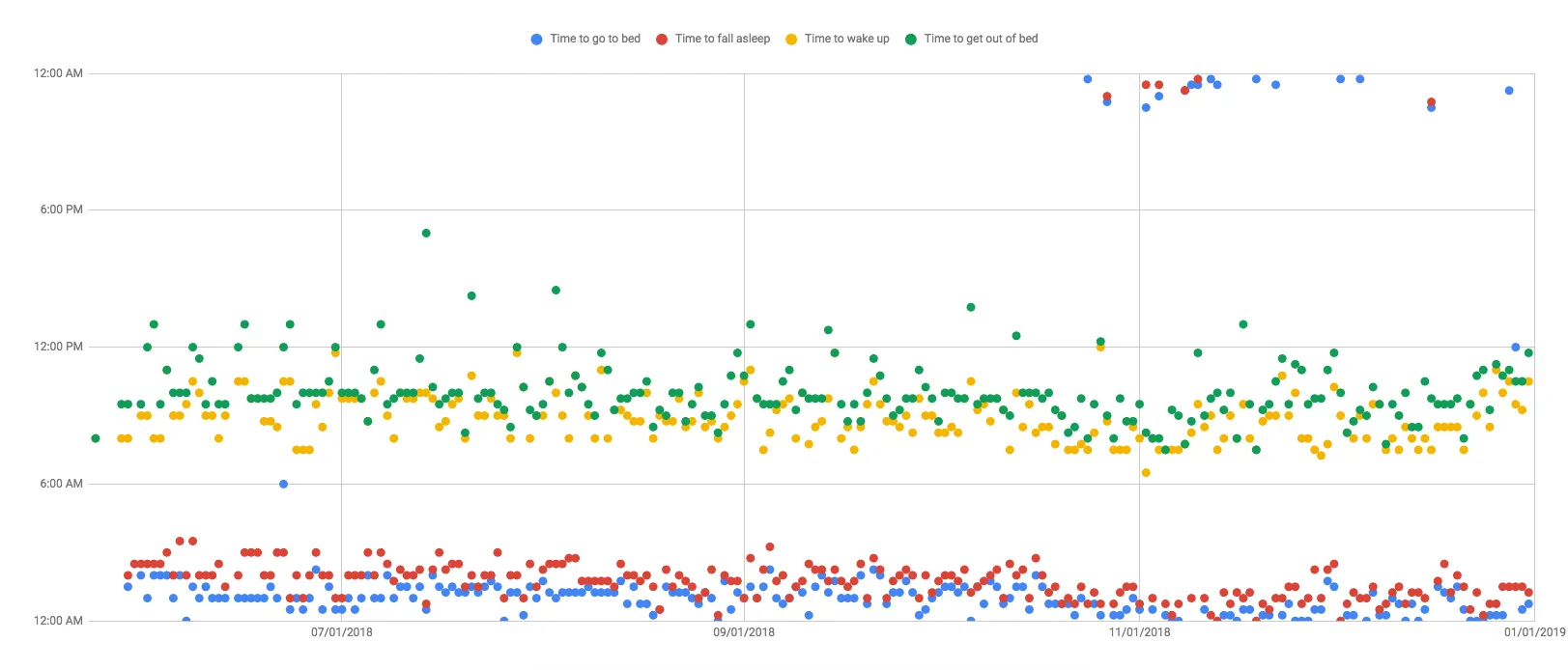Screen dimensions: 1568x670
Task: Click the 12:00 PM y-axis label
Action: click(x=58, y=347)
